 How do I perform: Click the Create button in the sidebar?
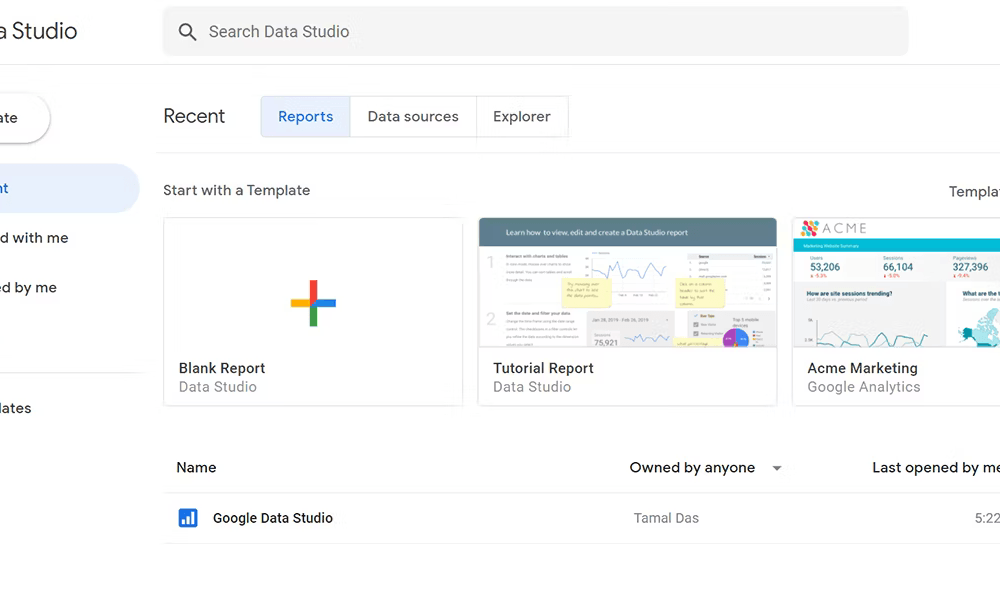24,118
